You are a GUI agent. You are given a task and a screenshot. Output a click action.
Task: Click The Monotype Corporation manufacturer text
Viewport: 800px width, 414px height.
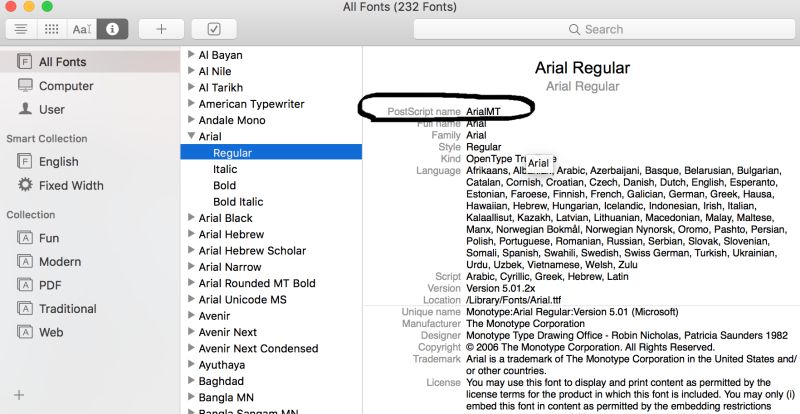click(x=526, y=324)
